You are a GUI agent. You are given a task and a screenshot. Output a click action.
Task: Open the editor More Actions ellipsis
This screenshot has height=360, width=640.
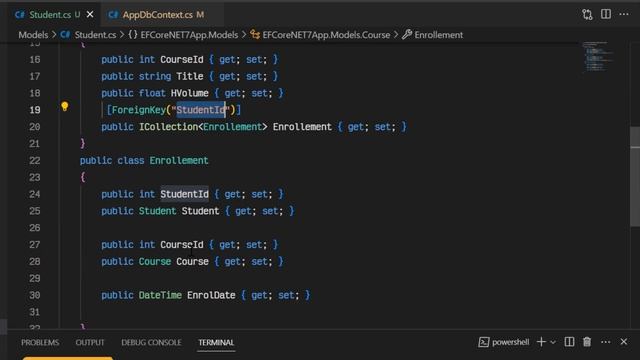tap(624, 14)
